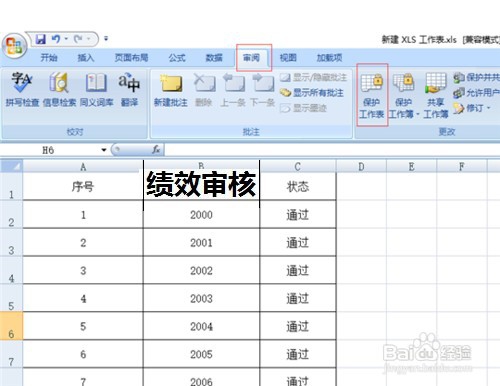Click the Redo icon

pyautogui.click(x=78, y=39)
